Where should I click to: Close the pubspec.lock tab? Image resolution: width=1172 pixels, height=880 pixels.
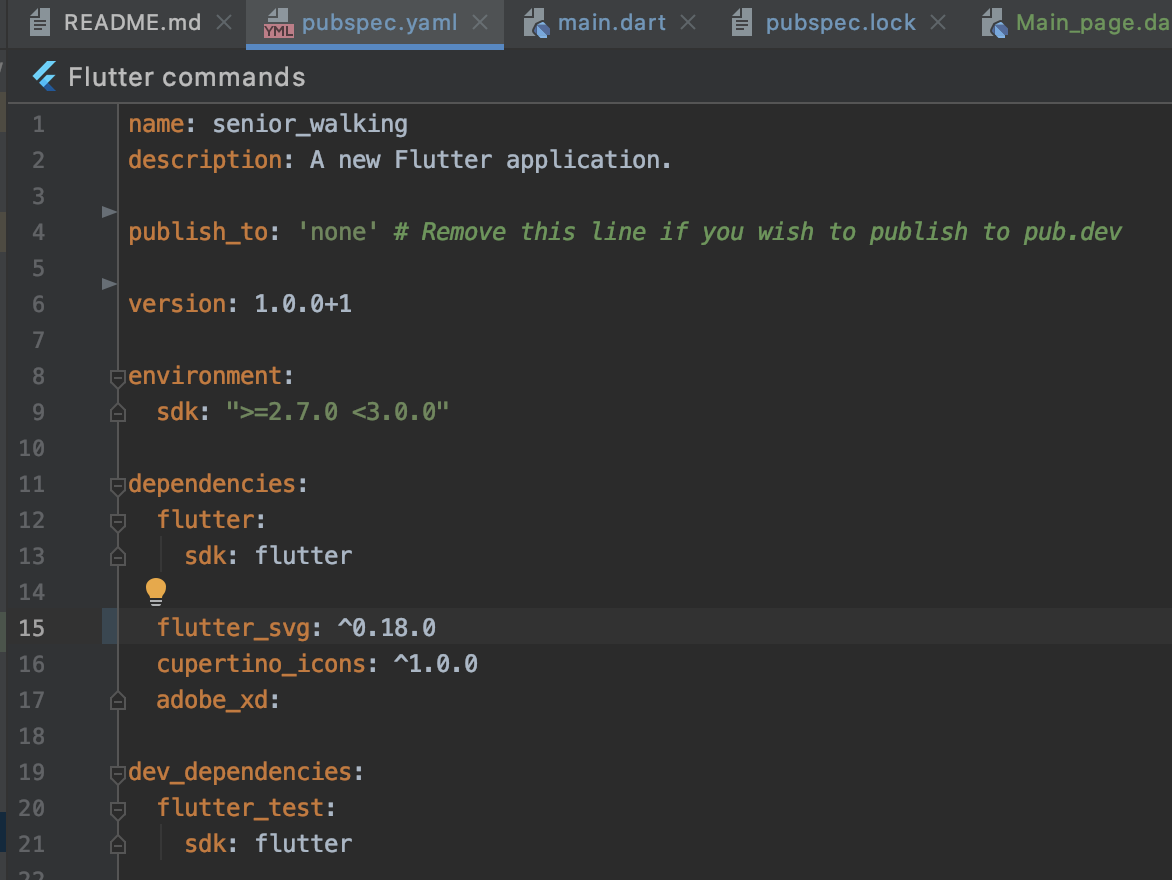coord(937,23)
